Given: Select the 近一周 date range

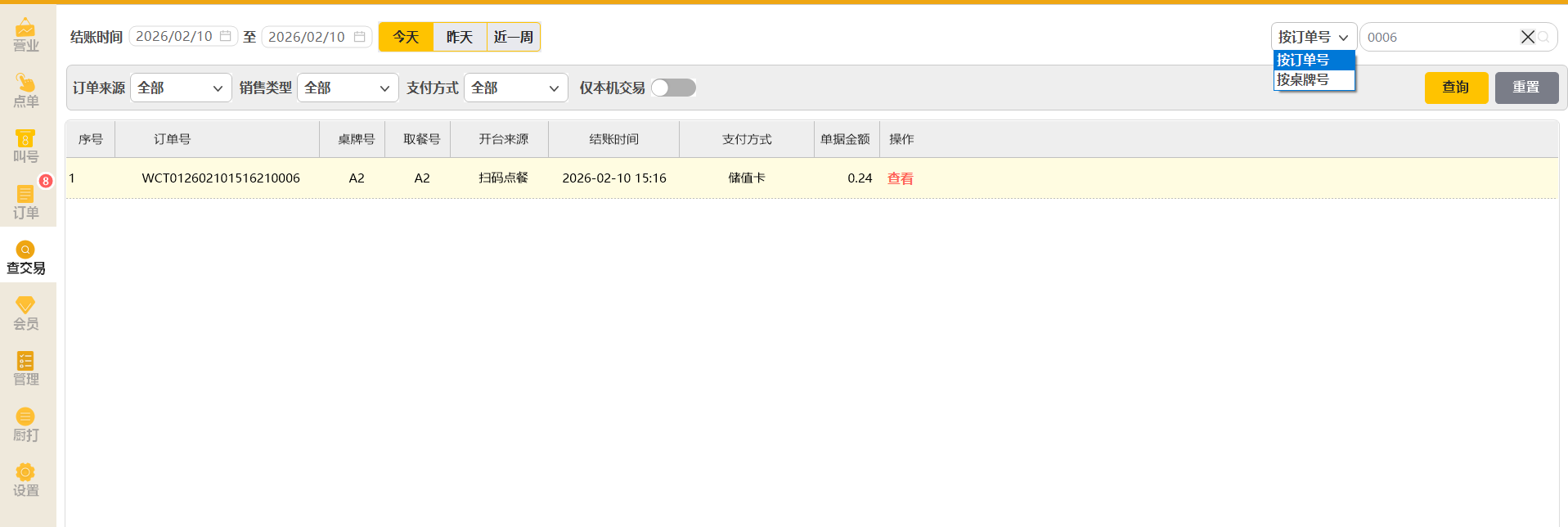Looking at the screenshot, I should pyautogui.click(x=514, y=37).
